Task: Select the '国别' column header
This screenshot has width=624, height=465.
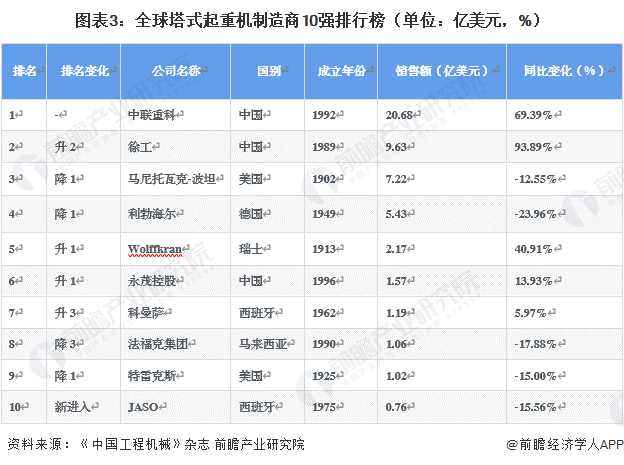Action: tap(269, 71)
